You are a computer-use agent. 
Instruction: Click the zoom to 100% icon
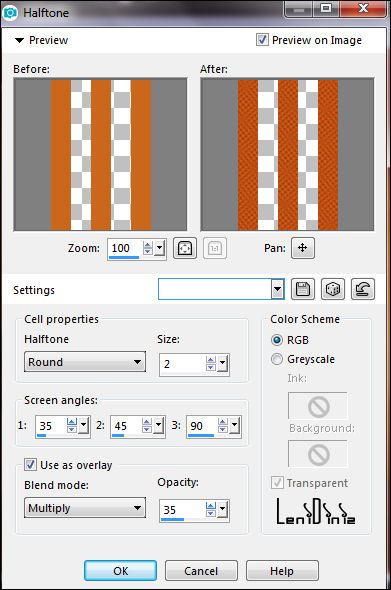click(x=215, y=248)
